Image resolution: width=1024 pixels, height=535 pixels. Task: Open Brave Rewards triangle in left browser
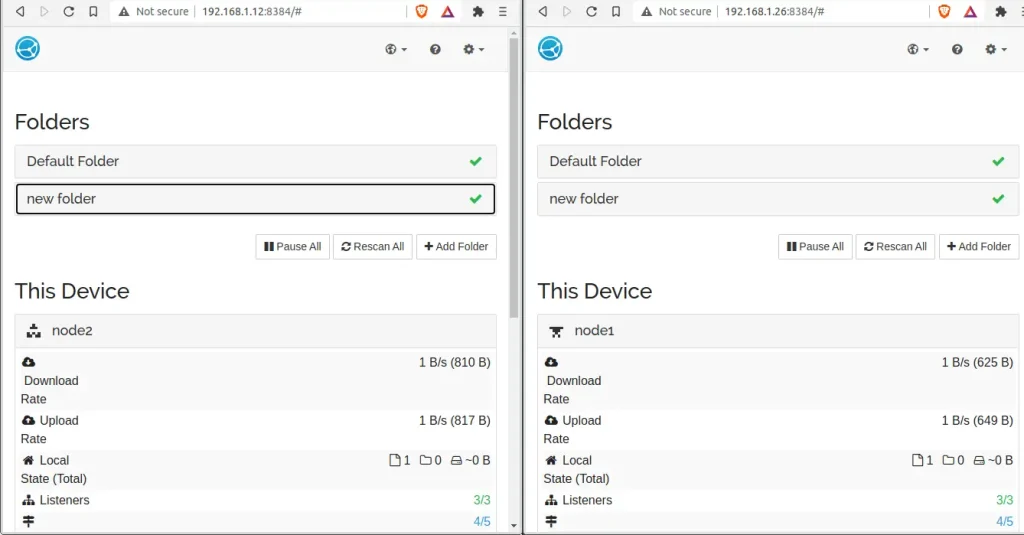447,11
